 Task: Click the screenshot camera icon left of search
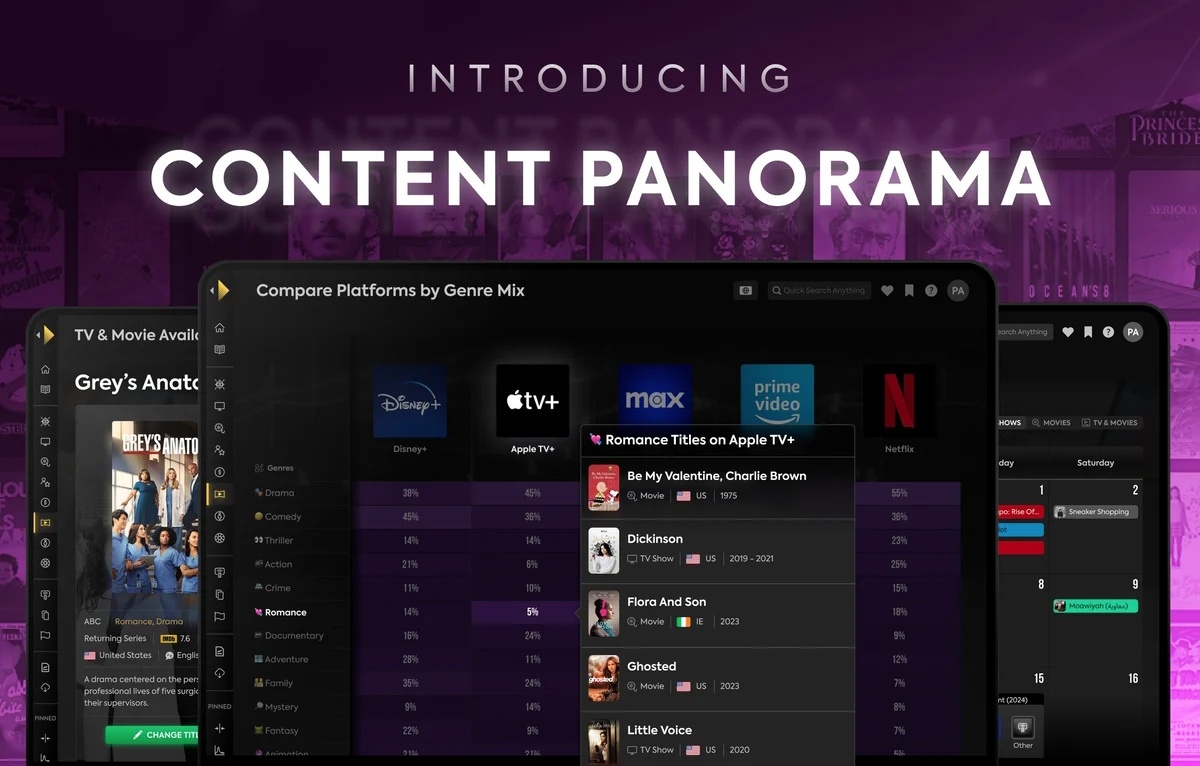pos(744,291)
